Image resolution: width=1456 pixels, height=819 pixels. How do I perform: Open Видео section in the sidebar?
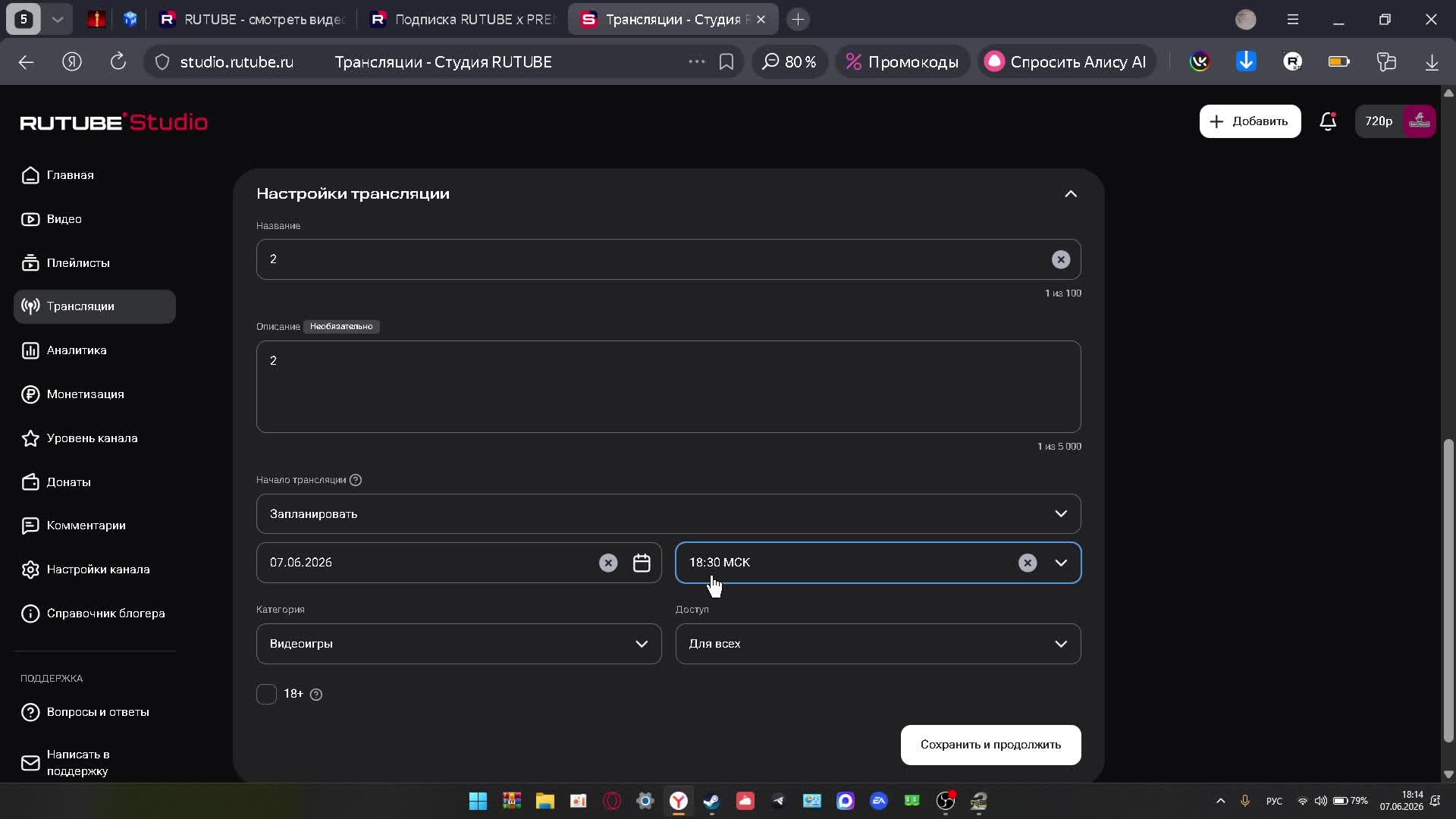click(x=95, y=219)
